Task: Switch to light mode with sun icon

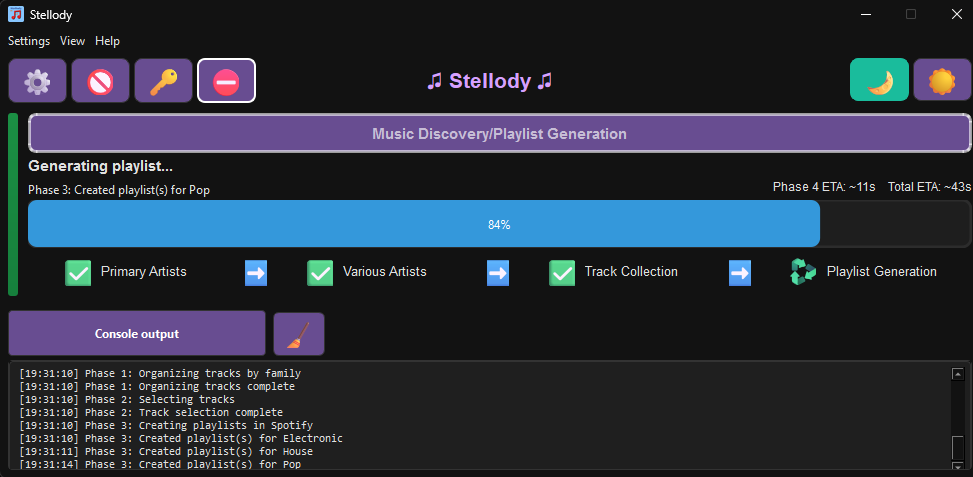Action: click(x=942, y=80)
